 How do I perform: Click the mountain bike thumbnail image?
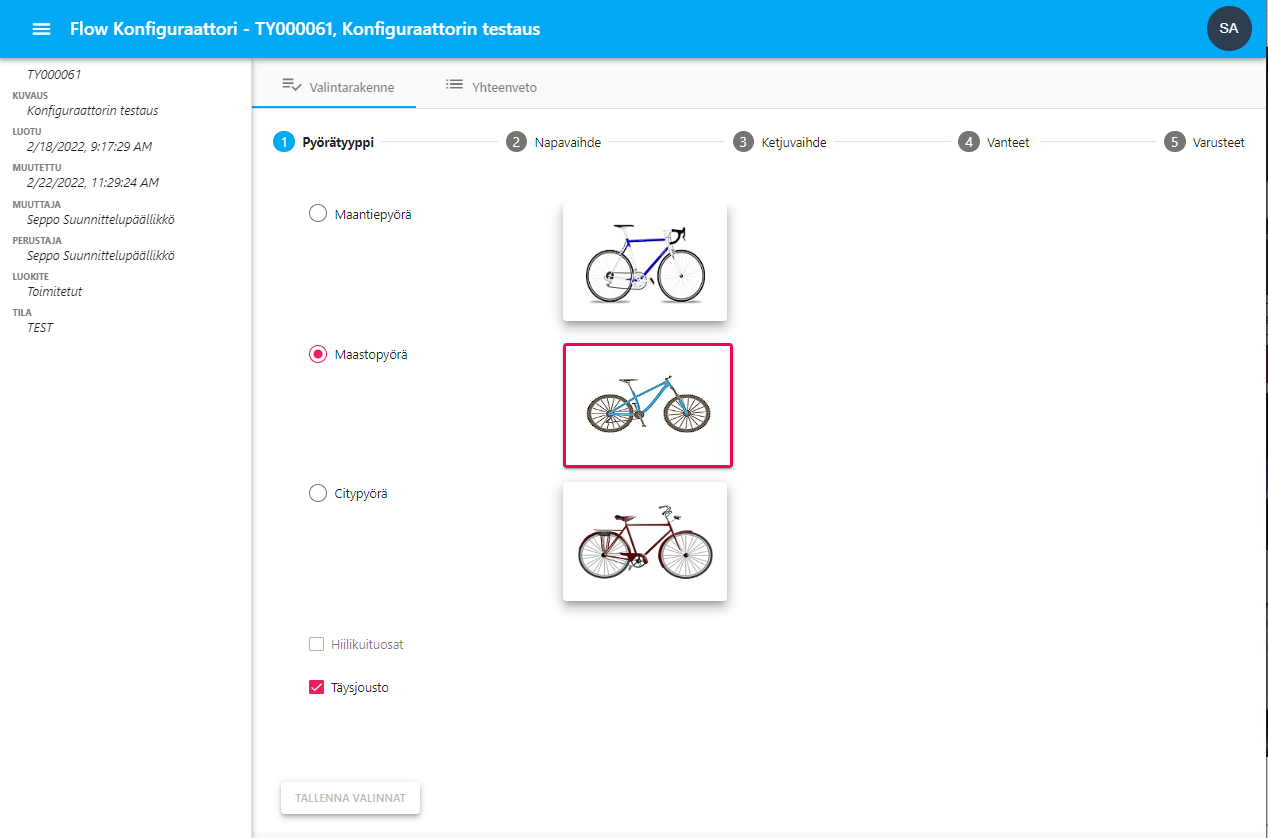point(648,405)
